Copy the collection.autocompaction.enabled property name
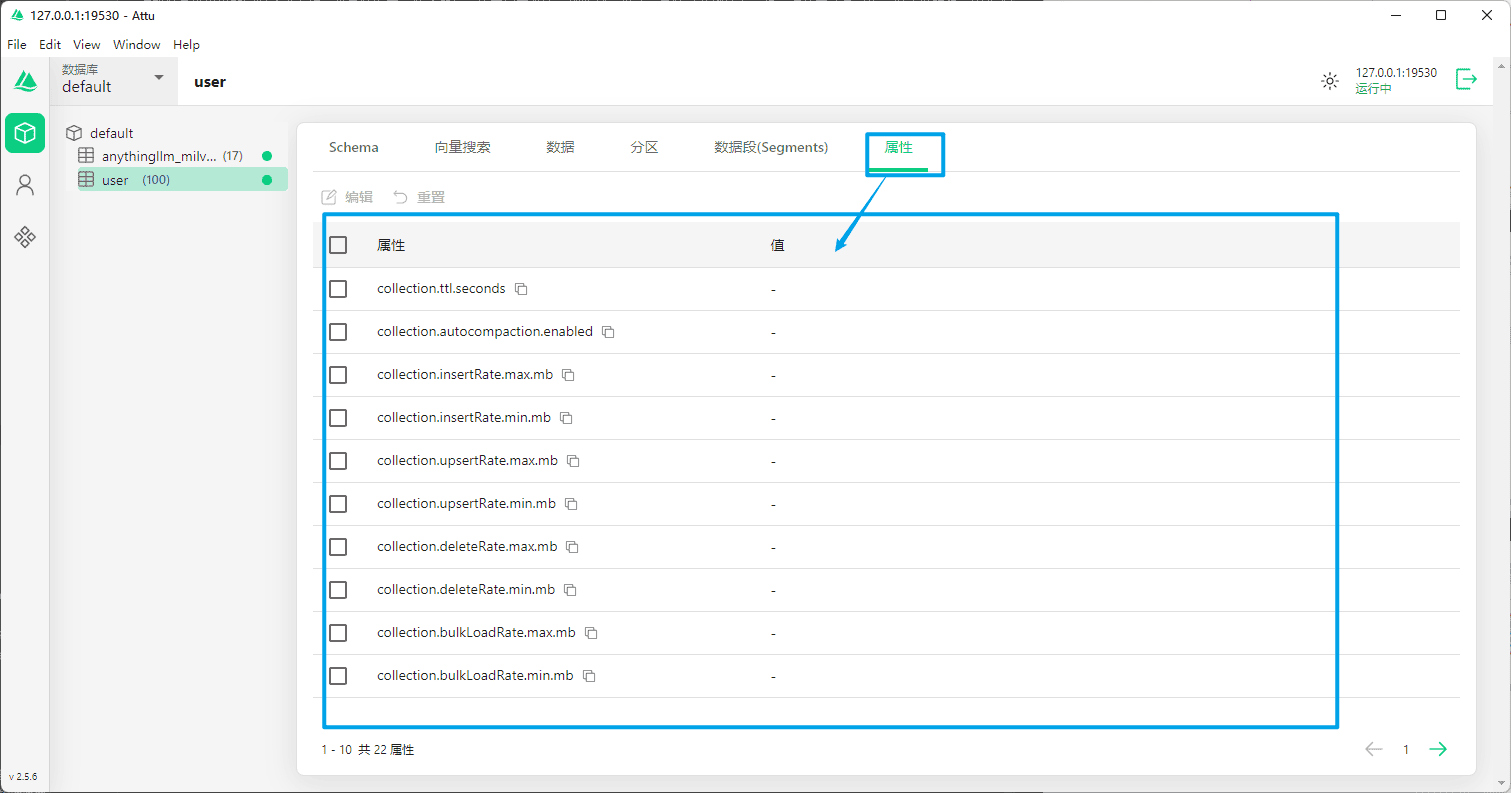This screenshot has width=1511, height=793. 608,332
